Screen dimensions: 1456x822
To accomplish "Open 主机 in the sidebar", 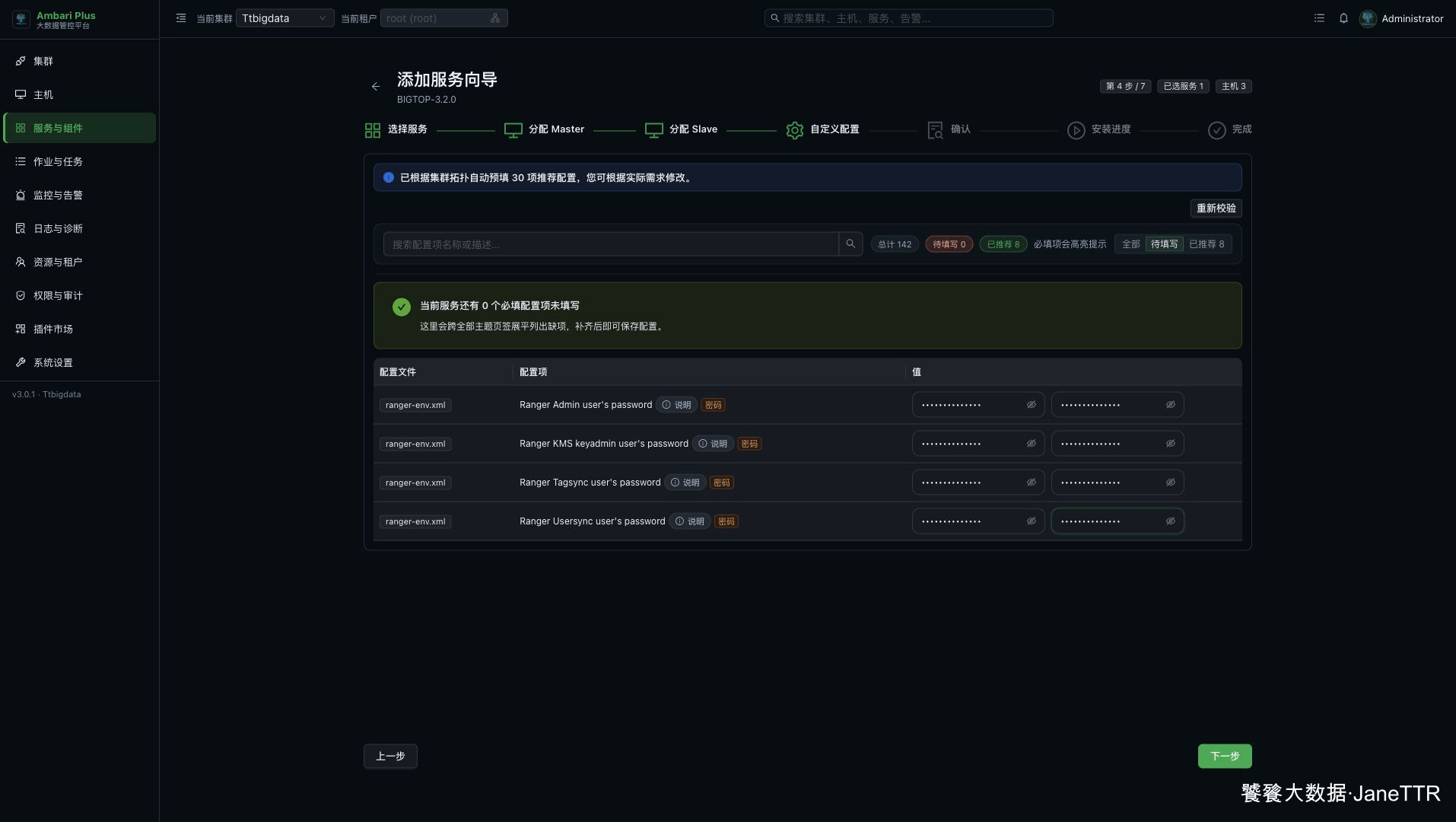I will point(80,94).
